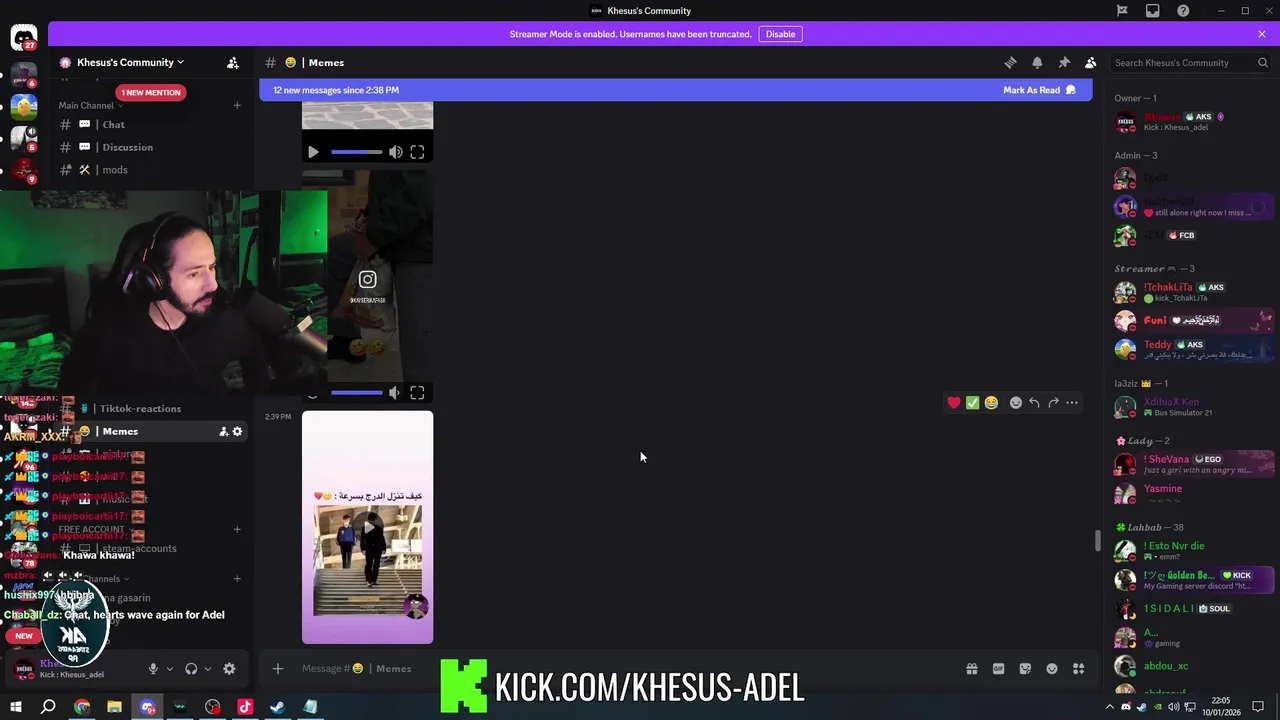The width and height of the screenshot is (1280, 720).
Task: Open the Apps launcher icon
Action: [x=1079, y=669]
